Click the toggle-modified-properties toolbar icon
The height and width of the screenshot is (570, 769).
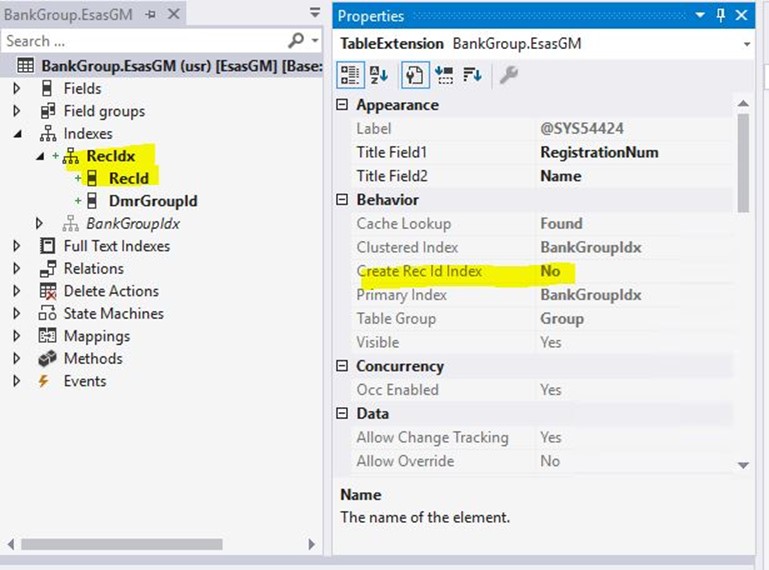pos(415,75)
